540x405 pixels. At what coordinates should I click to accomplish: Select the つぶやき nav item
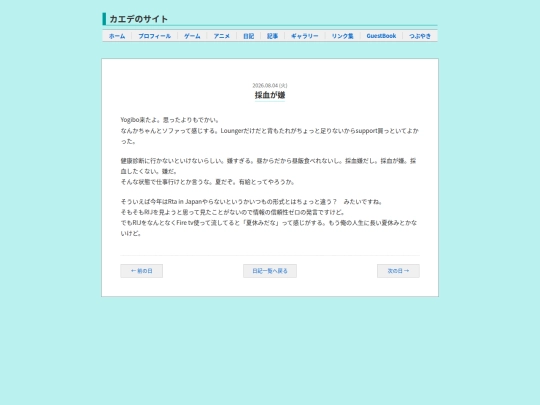click(420, 36)
